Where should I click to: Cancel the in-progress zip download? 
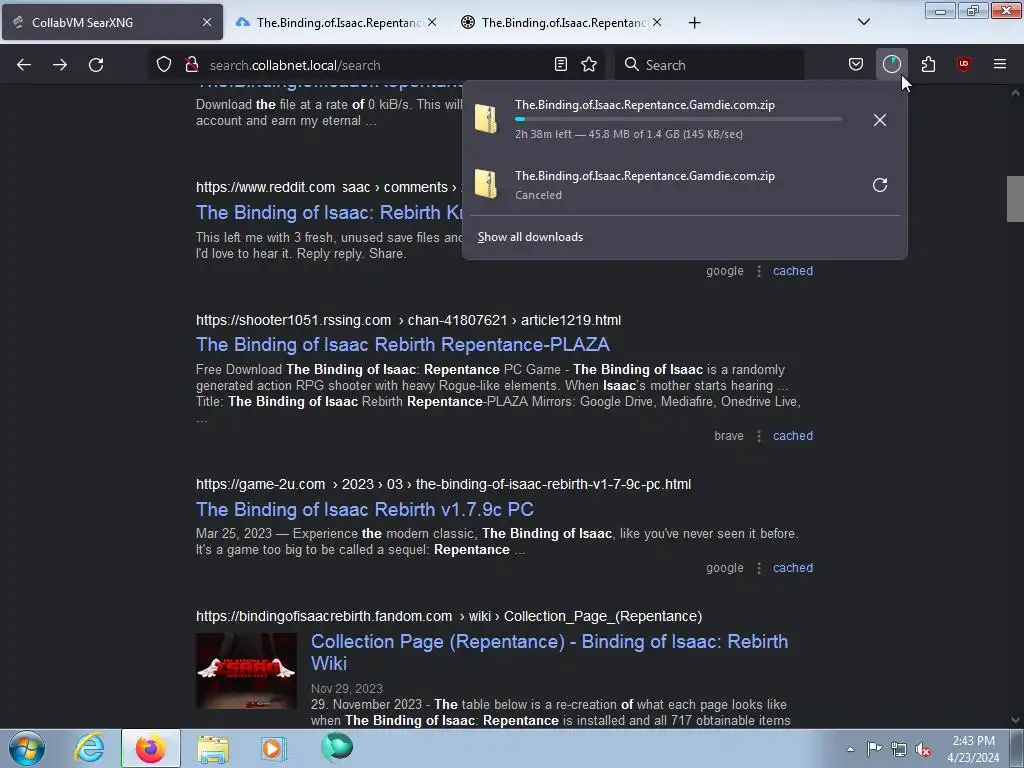pos(880,120)
